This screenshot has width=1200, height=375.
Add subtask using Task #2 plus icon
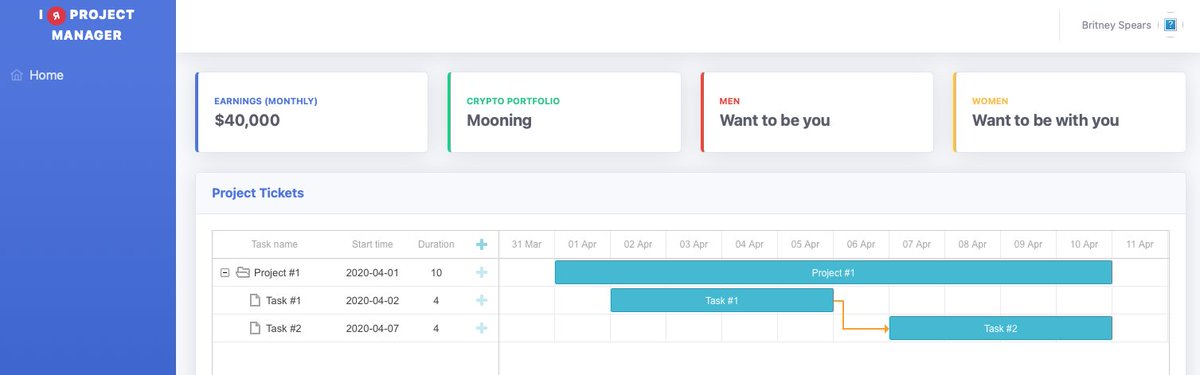click(481, 328)
